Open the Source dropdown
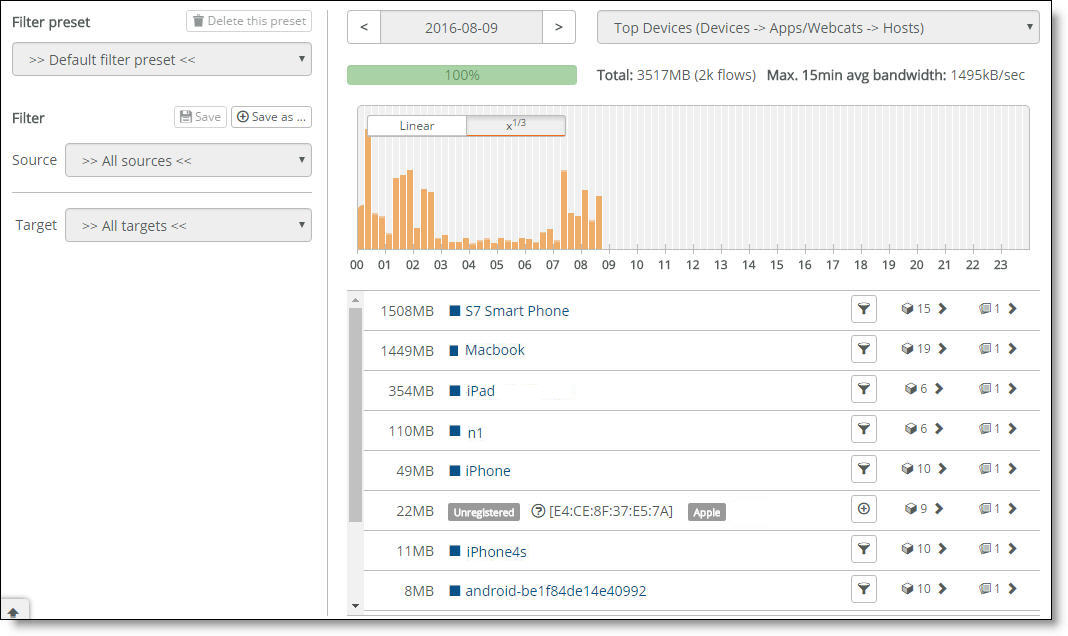Image resolution: width=1068 pixels, height=636 pixels. 189,161
